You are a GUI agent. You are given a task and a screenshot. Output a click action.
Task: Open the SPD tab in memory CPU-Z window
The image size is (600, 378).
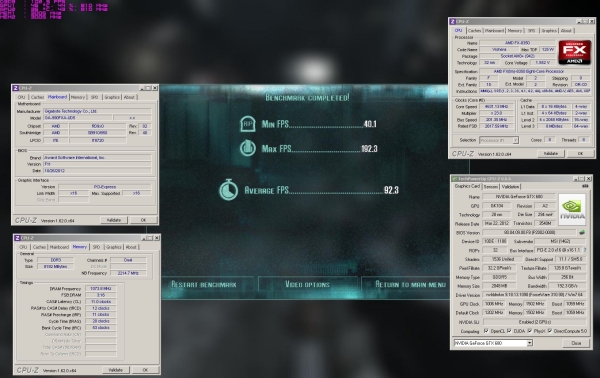[x=96, y=247]
